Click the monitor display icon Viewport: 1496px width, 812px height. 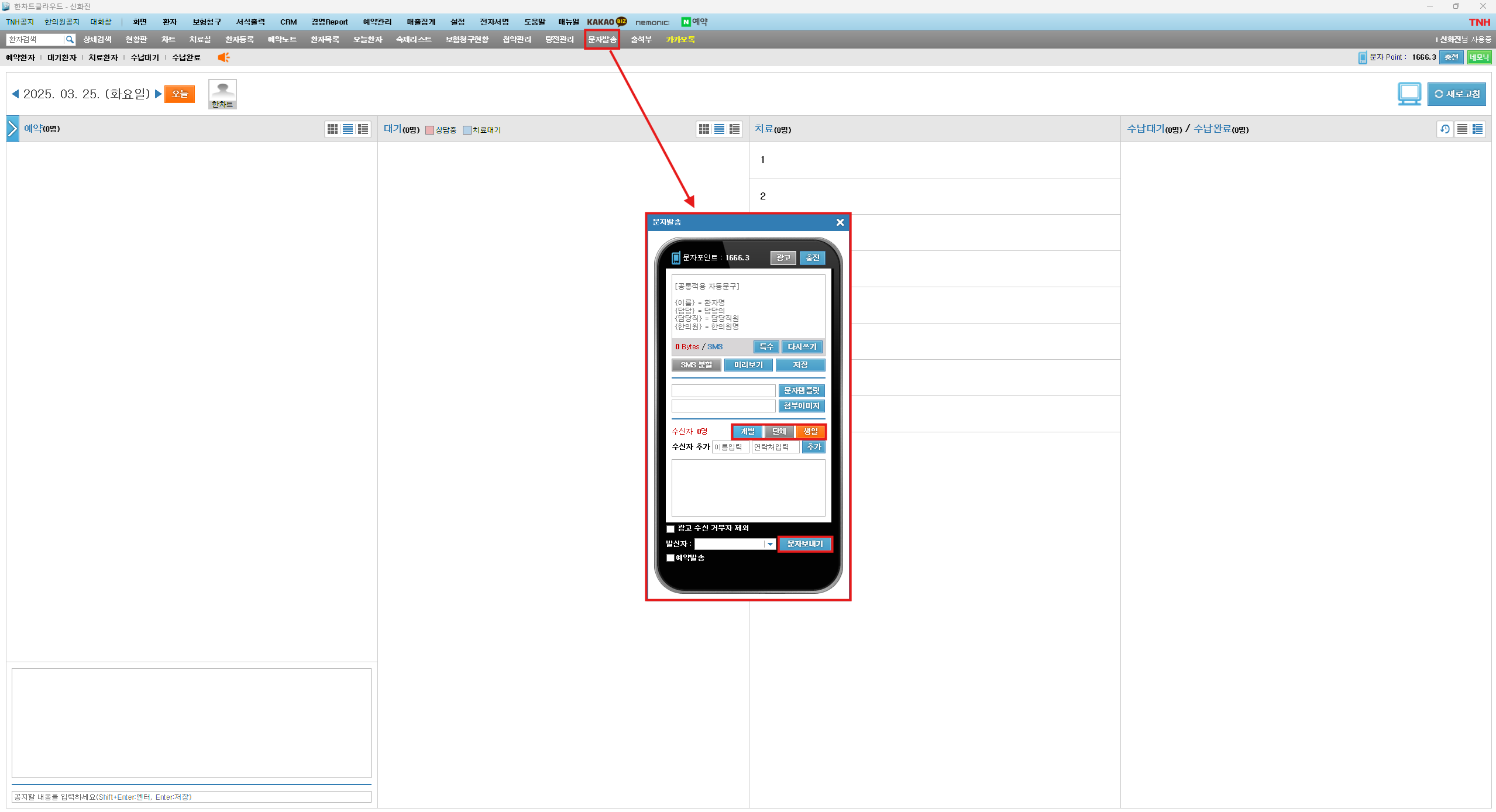[1409, 94]
